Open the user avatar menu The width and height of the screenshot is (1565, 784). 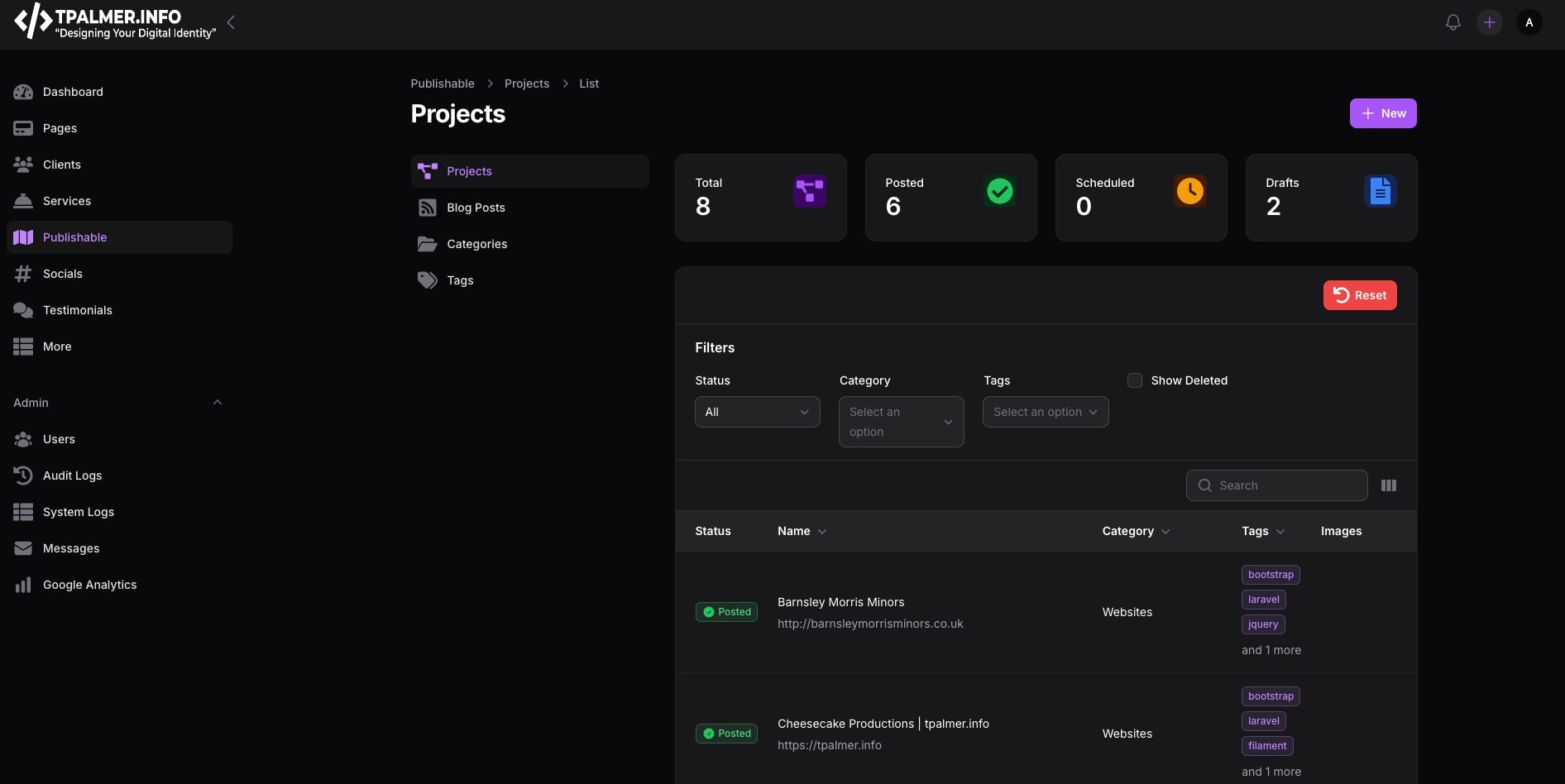(1529, 22)
